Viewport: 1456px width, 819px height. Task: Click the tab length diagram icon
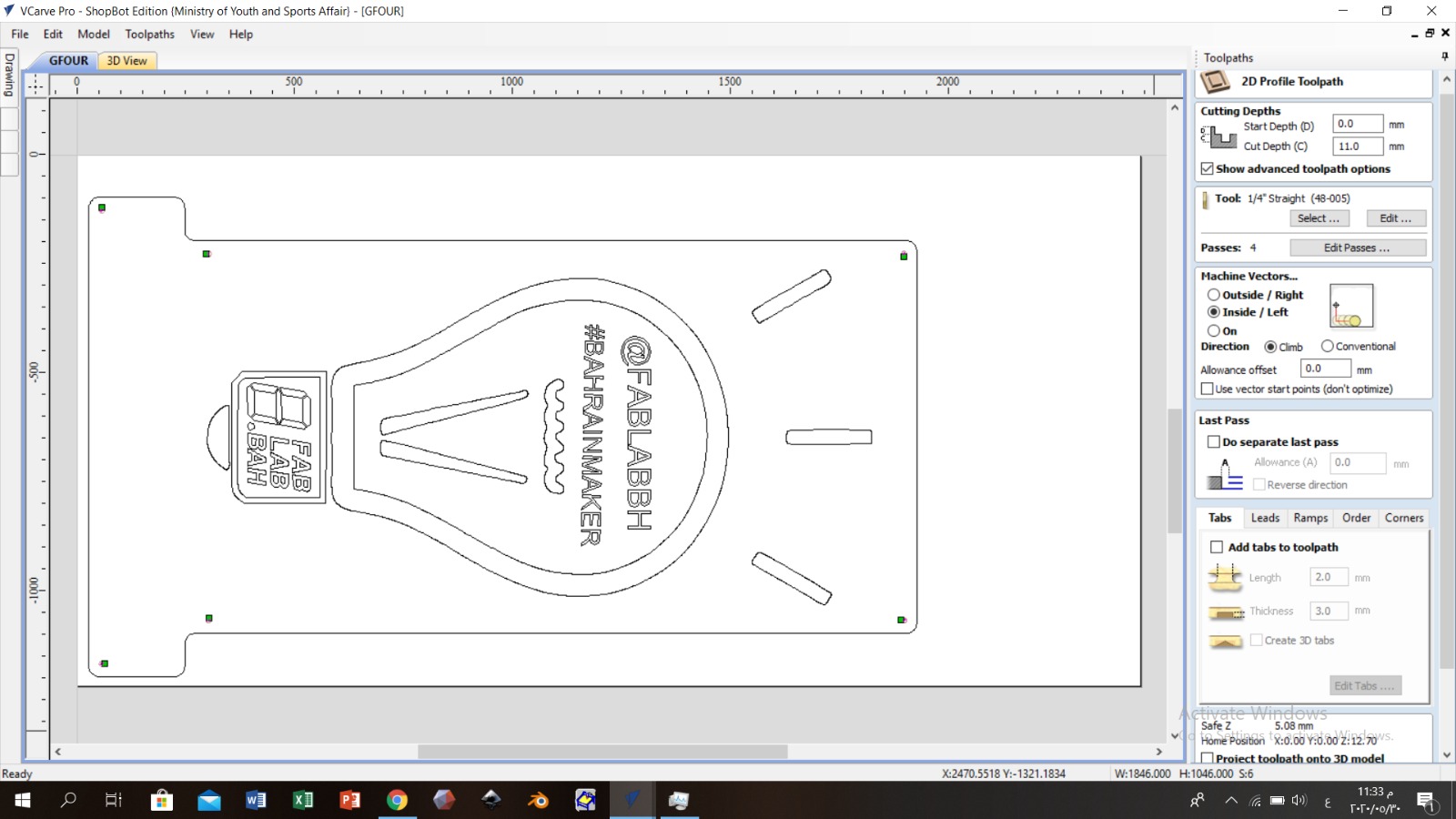[1225, 577]
